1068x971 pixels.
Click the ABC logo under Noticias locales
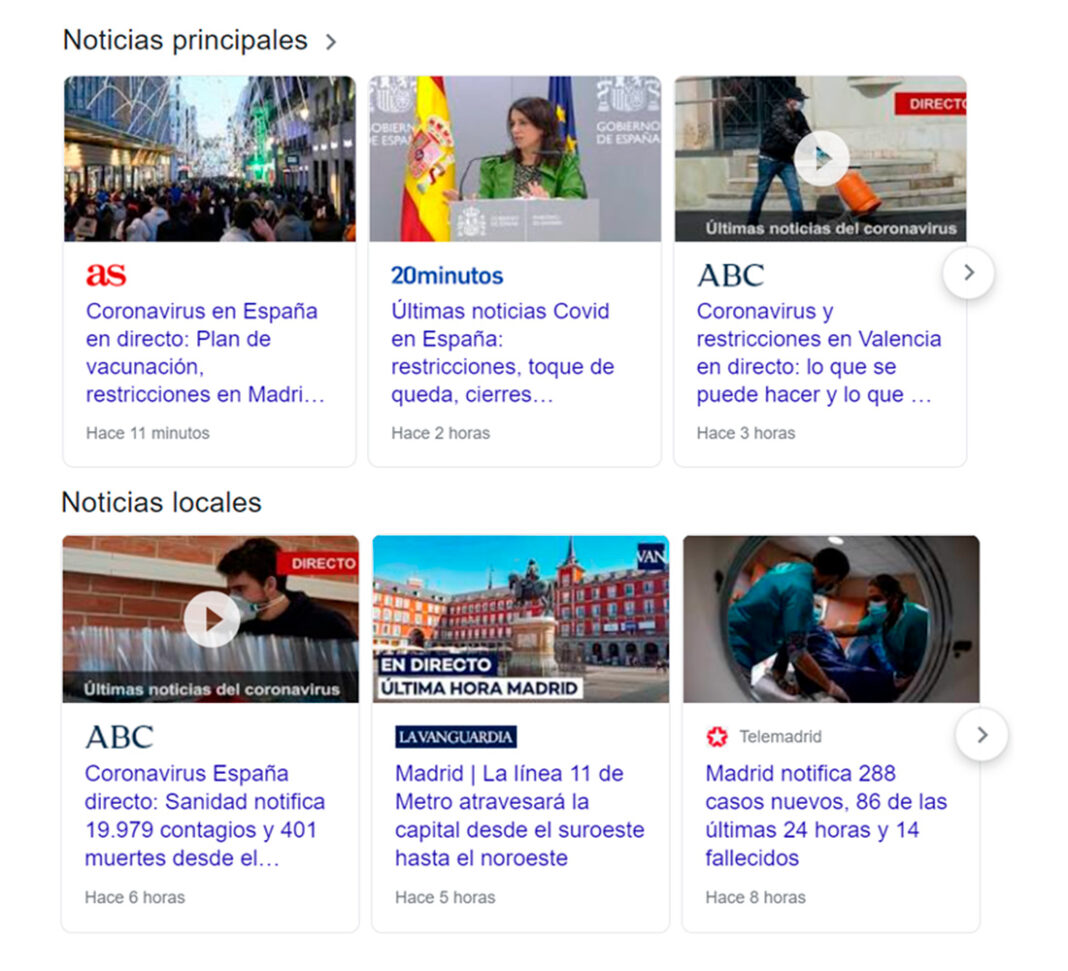pos(119,737)
